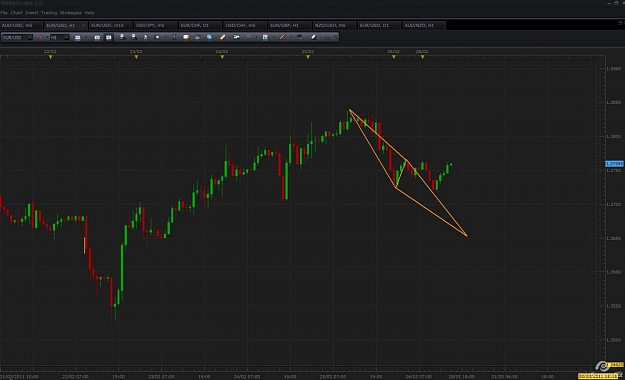Viewport: 625px width, 380px height.
Task: Expand the arrow beside the orange line tool
Action: (291, 37)
